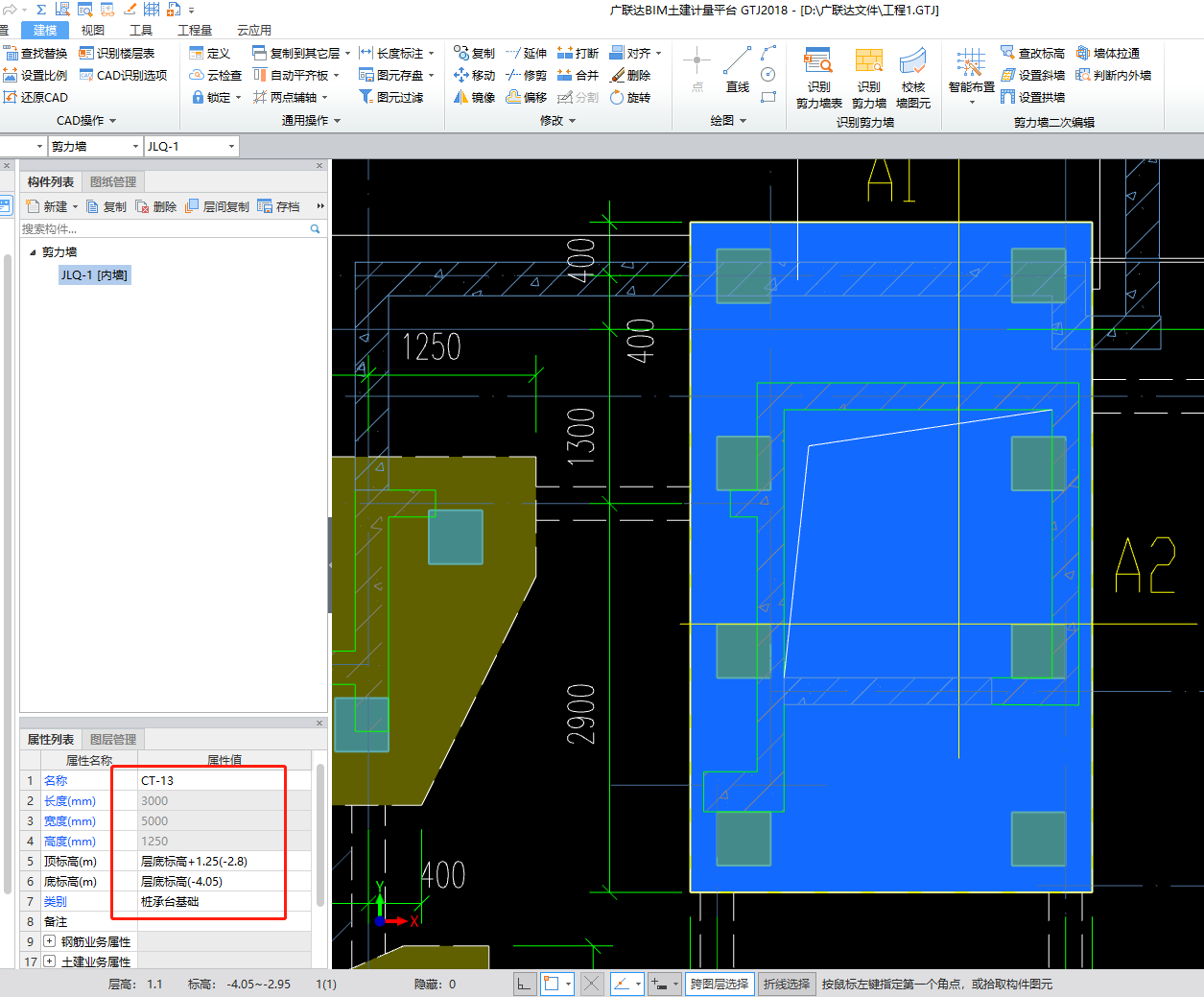This screenshot has height=997, width=1204.
Task: Switch to the 图层管理 (Layer Management) tab
Action: 113,740
